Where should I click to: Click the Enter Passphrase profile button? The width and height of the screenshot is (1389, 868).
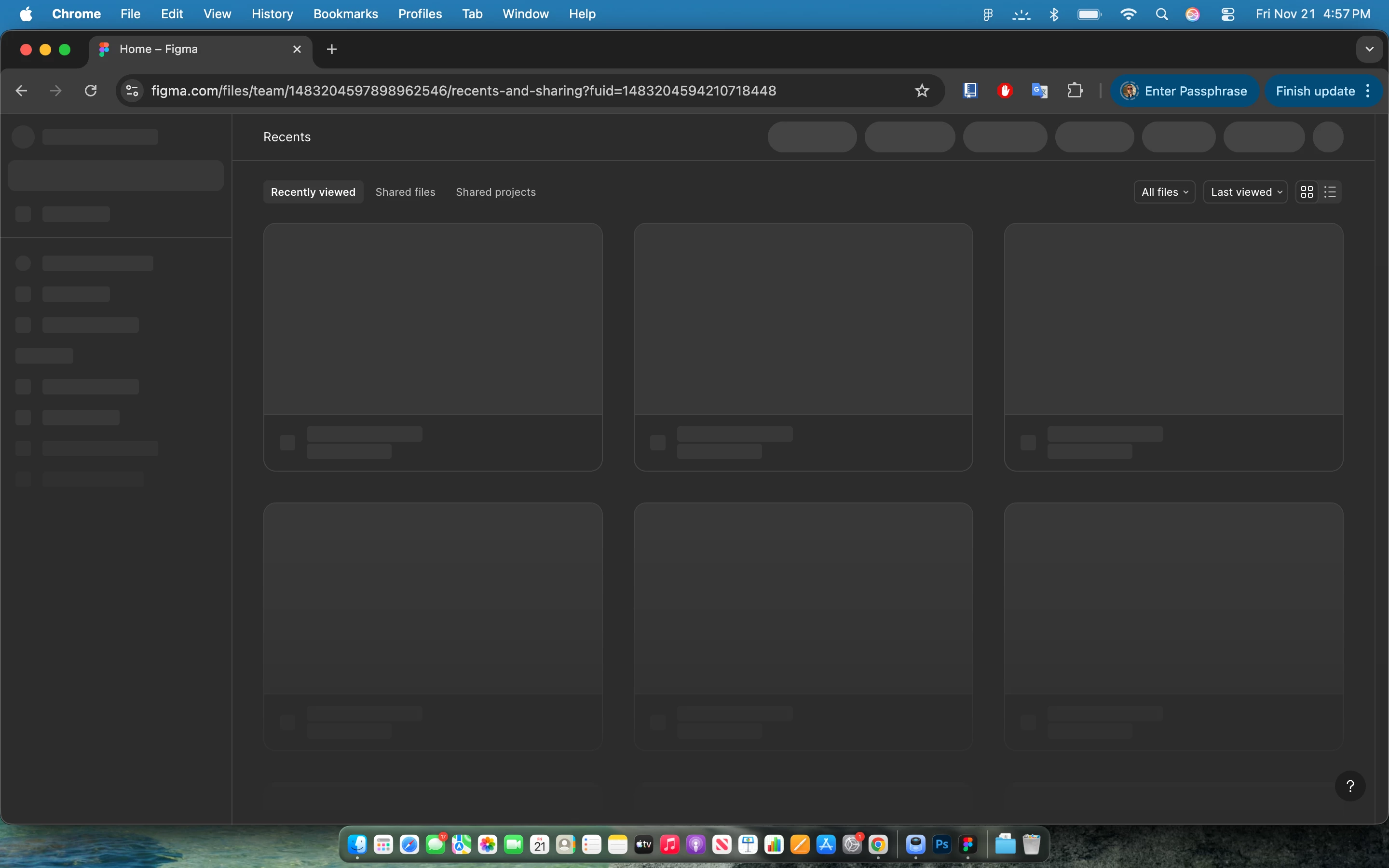tap(1184, 91)
